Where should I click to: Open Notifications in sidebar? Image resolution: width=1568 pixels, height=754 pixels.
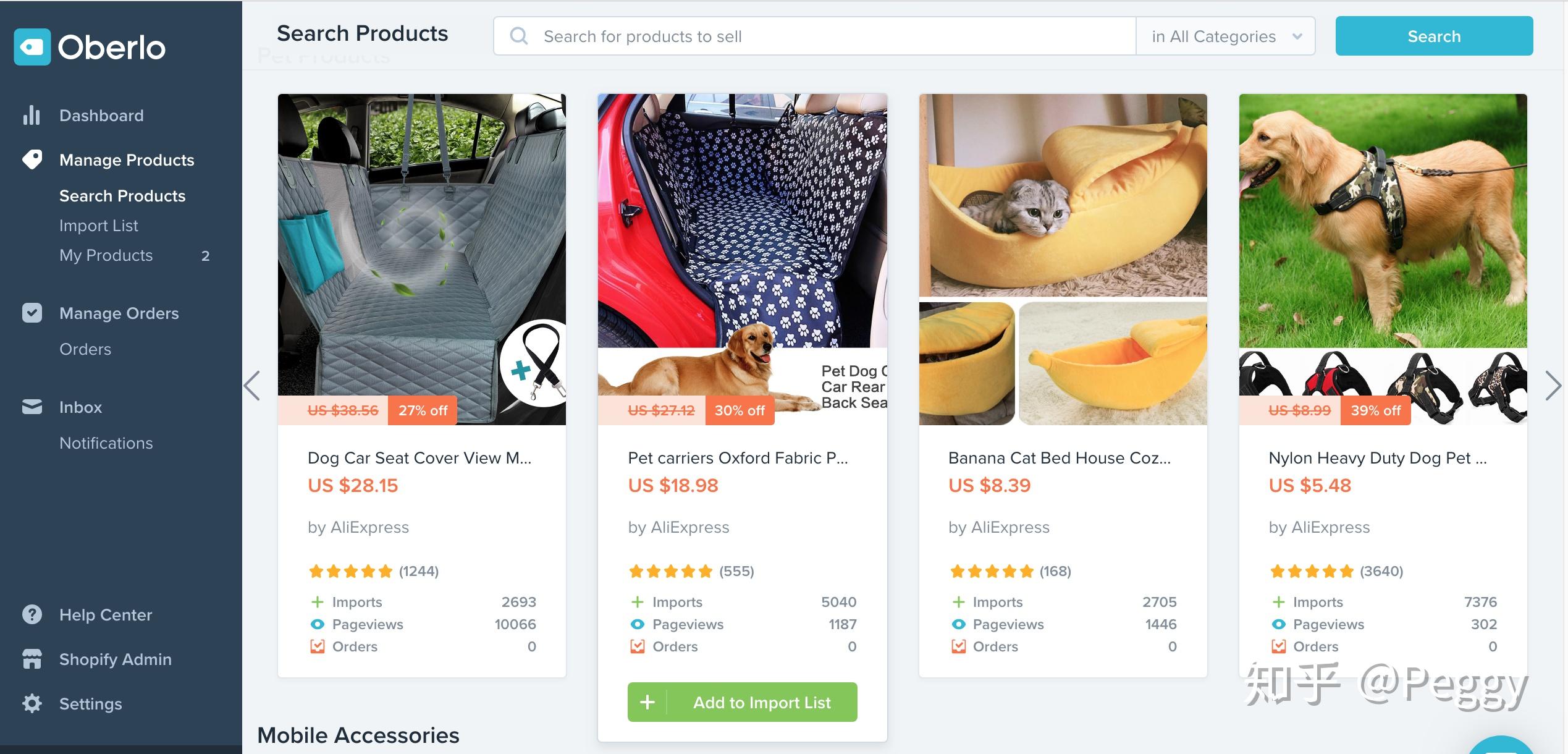106,443
